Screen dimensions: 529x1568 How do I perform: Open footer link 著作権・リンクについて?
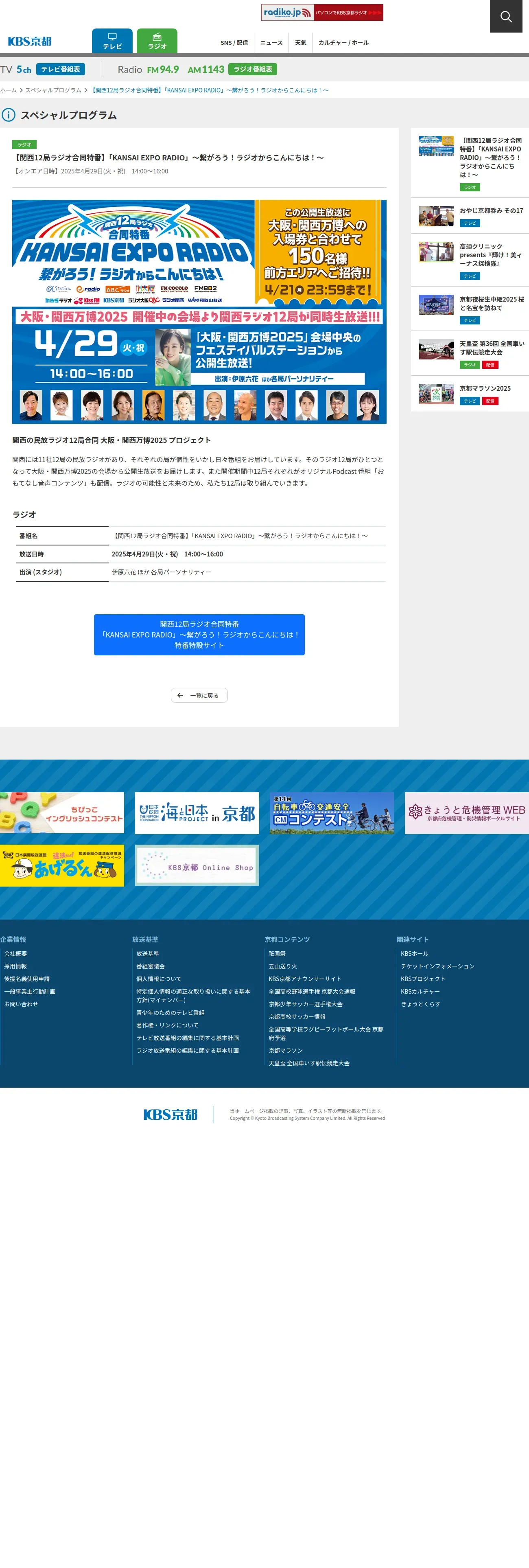click(x=167, y=1026)
